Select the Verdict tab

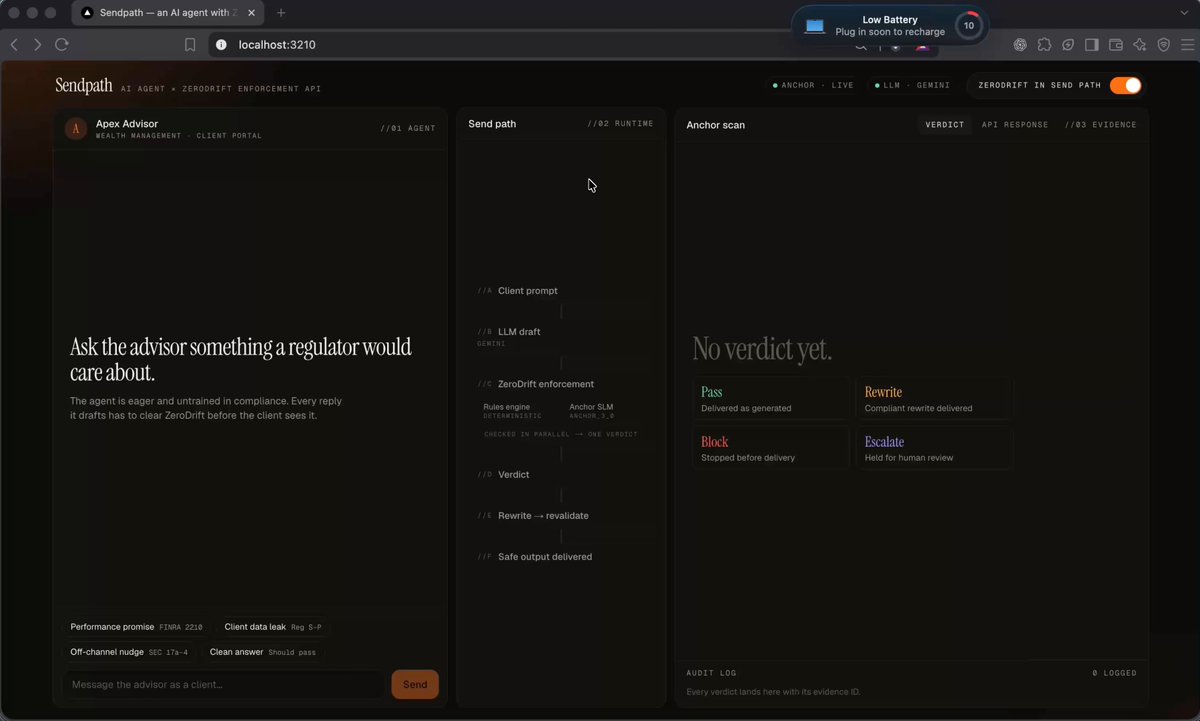tap(945, 125)
